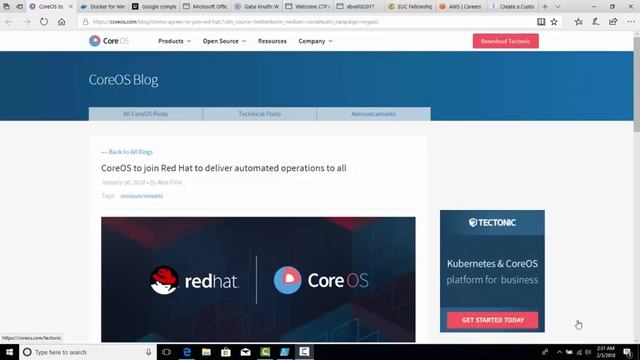The image size is (640, 360).
Task: Switch to the Docker for Win tab
Action: pyautogui.click(x=103, y=7)
